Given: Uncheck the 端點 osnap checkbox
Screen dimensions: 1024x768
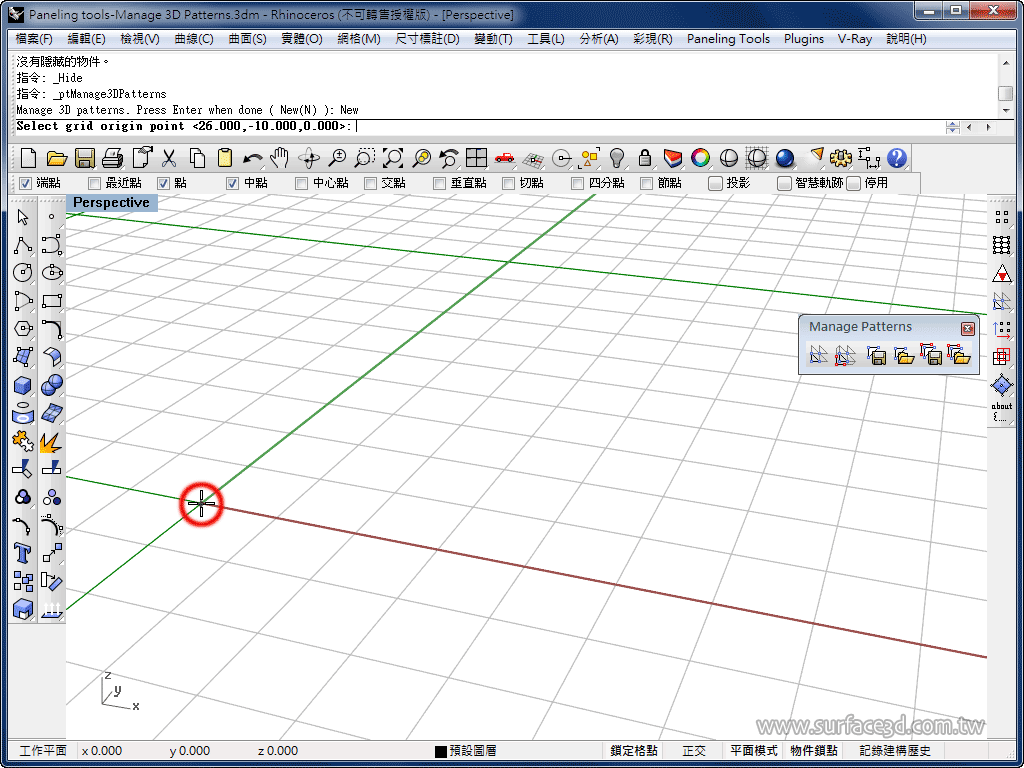Looking at the screenshot, I should click(25, 184).
